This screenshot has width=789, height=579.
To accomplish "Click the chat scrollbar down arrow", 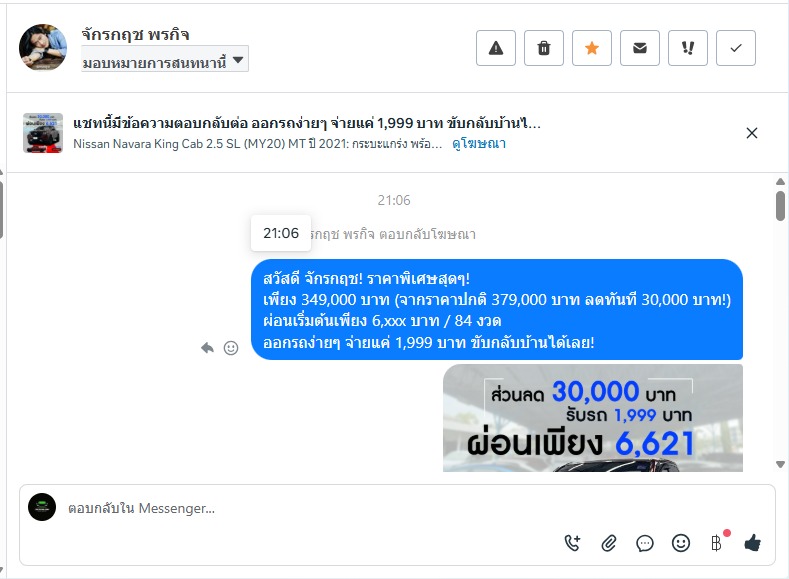I will click(780, 464).
